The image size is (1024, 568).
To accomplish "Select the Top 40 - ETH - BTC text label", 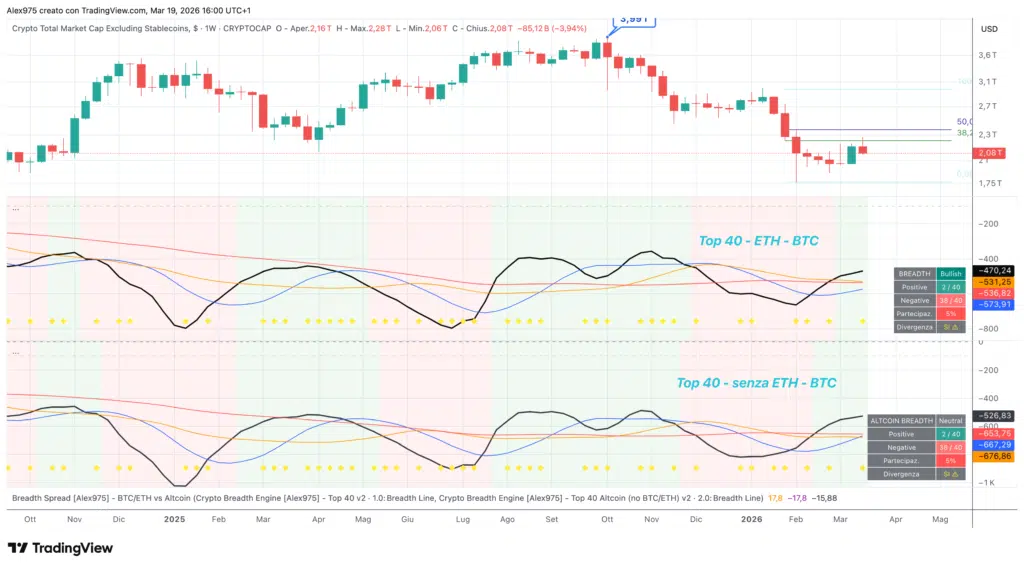I will tap(759, 240).
